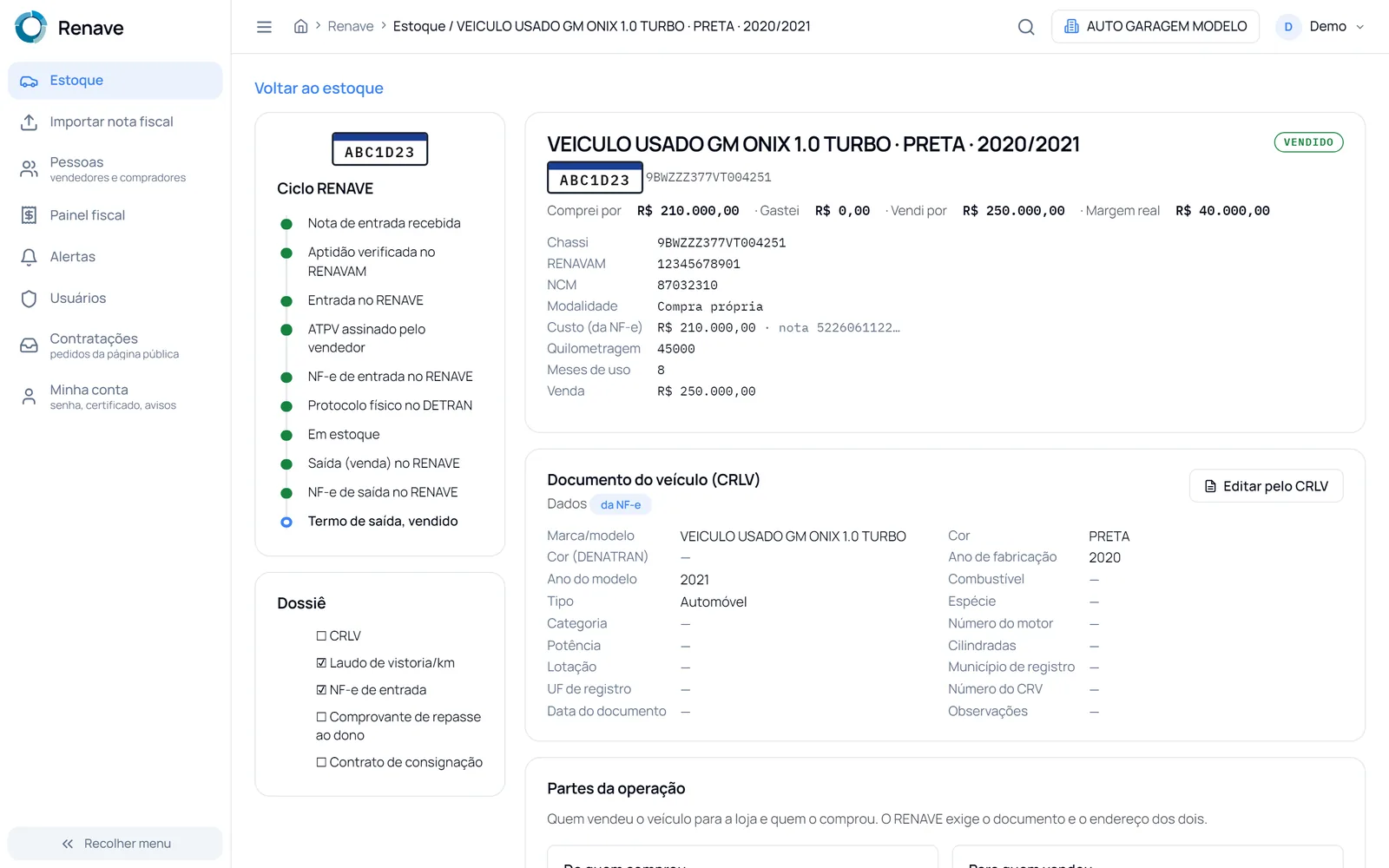Image resolution: width=1389 pixels, height=868 pixels.
Task: Click the Demo user avatar D
Action: point(1288,27)
